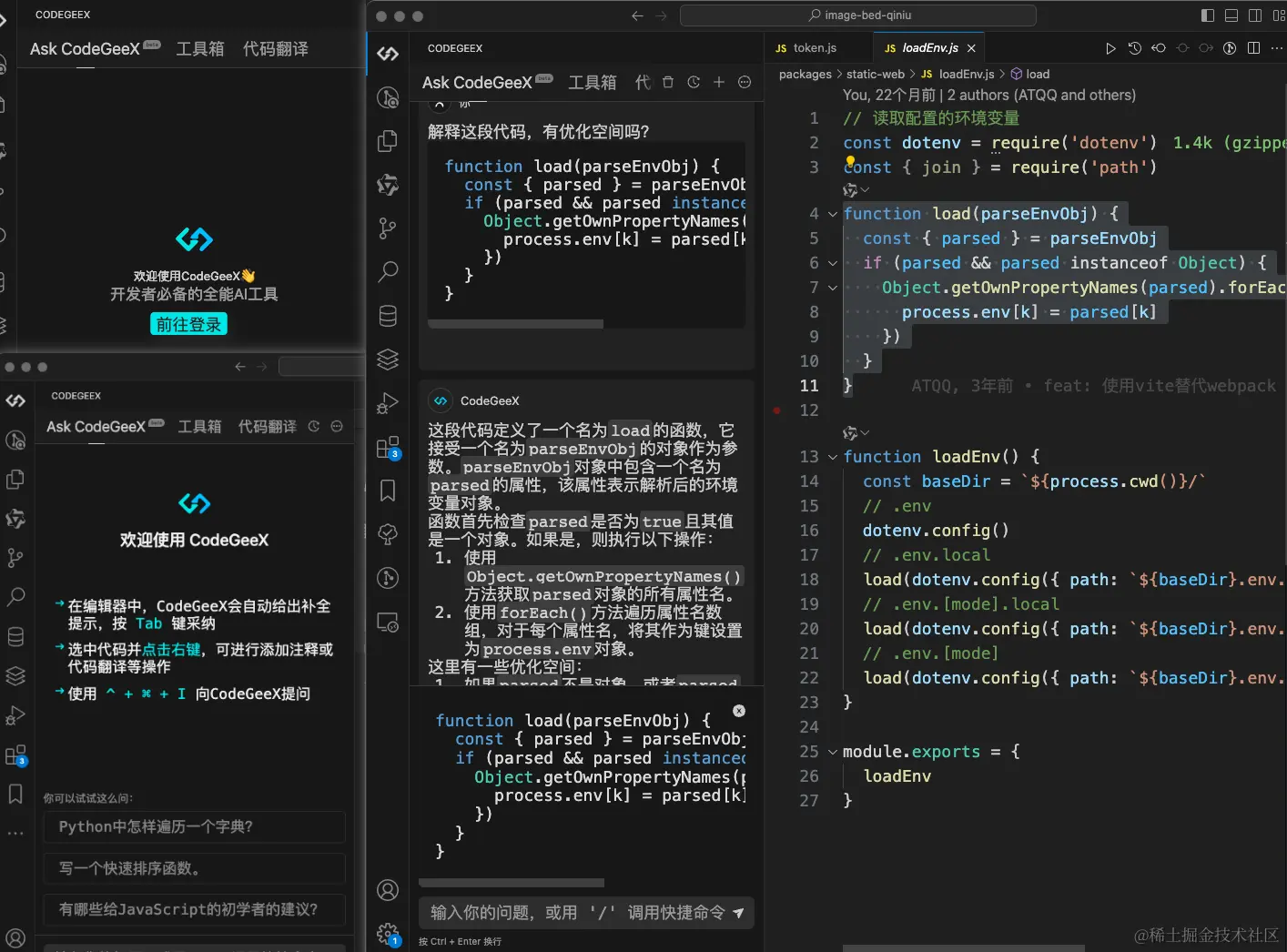This screenshot has width=1287, height=952.
Task: Open database icon in main window activity bar
Action: 388,316
